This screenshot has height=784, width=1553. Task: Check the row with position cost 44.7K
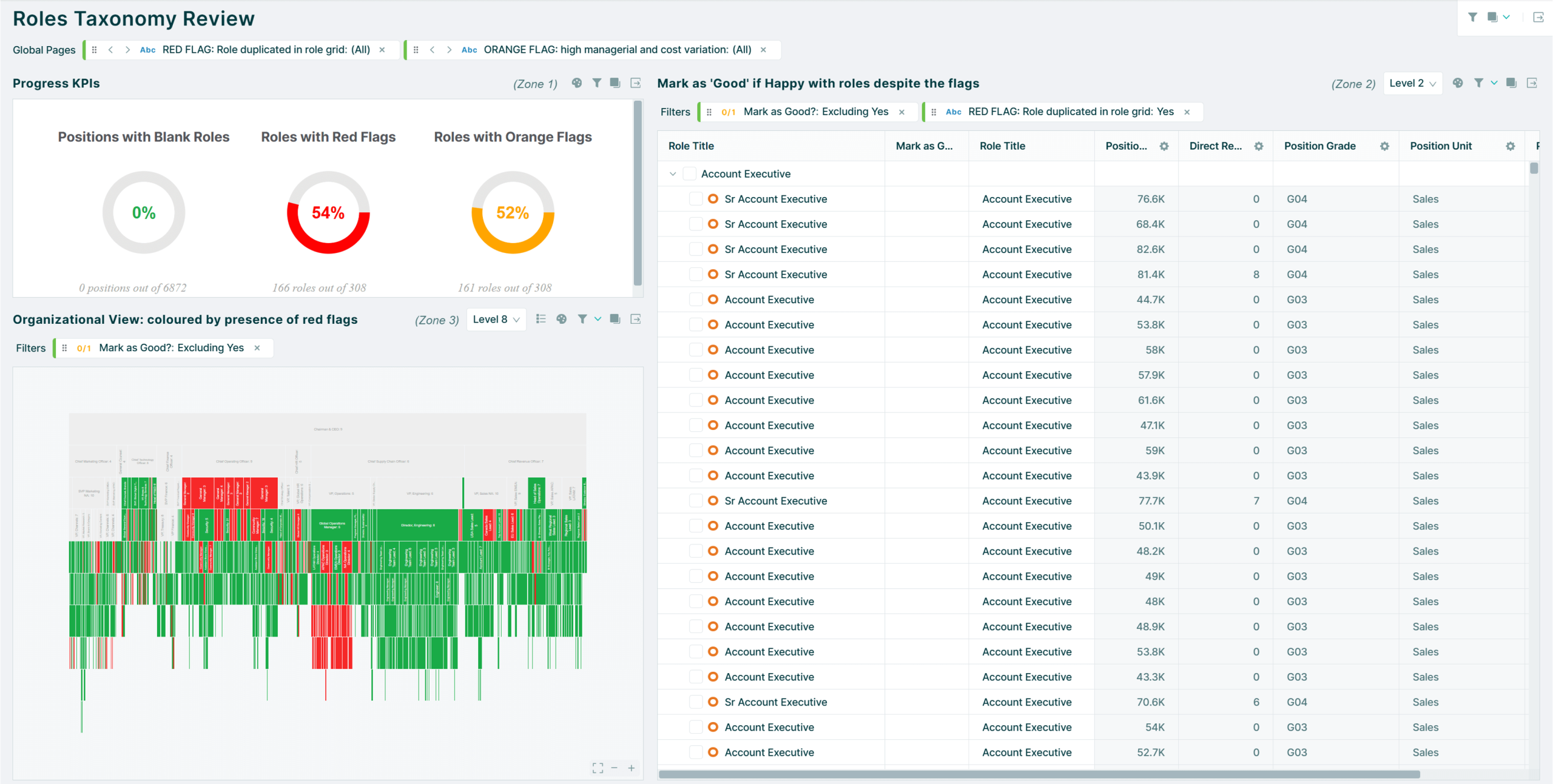696,300
